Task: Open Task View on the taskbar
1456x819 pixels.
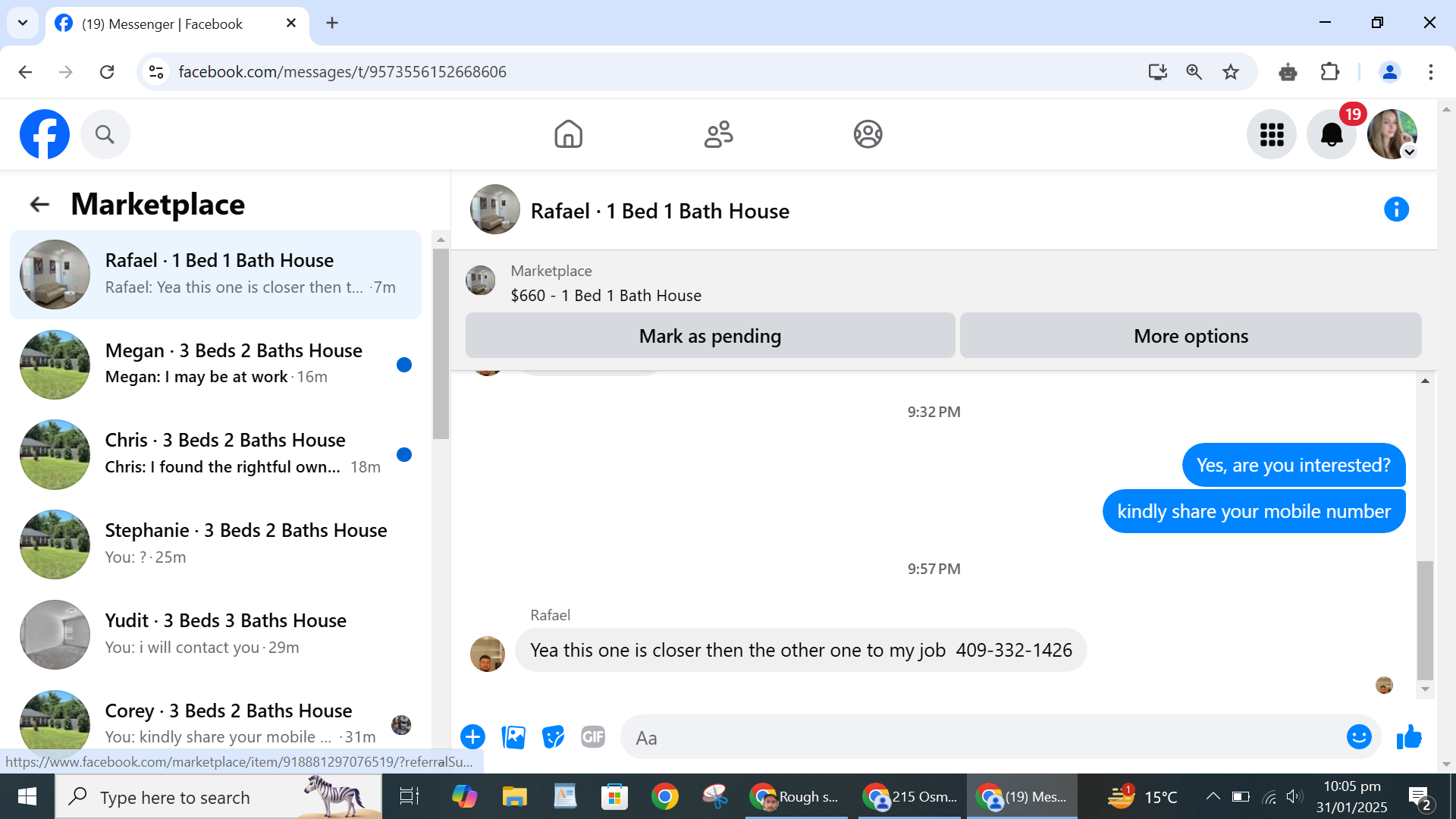Action: point(409,796)
